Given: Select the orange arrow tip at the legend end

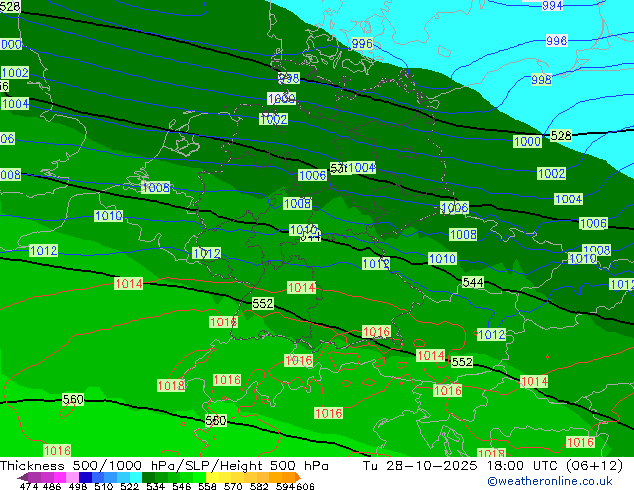Looking at the screenshot, I should coord(298,477).
